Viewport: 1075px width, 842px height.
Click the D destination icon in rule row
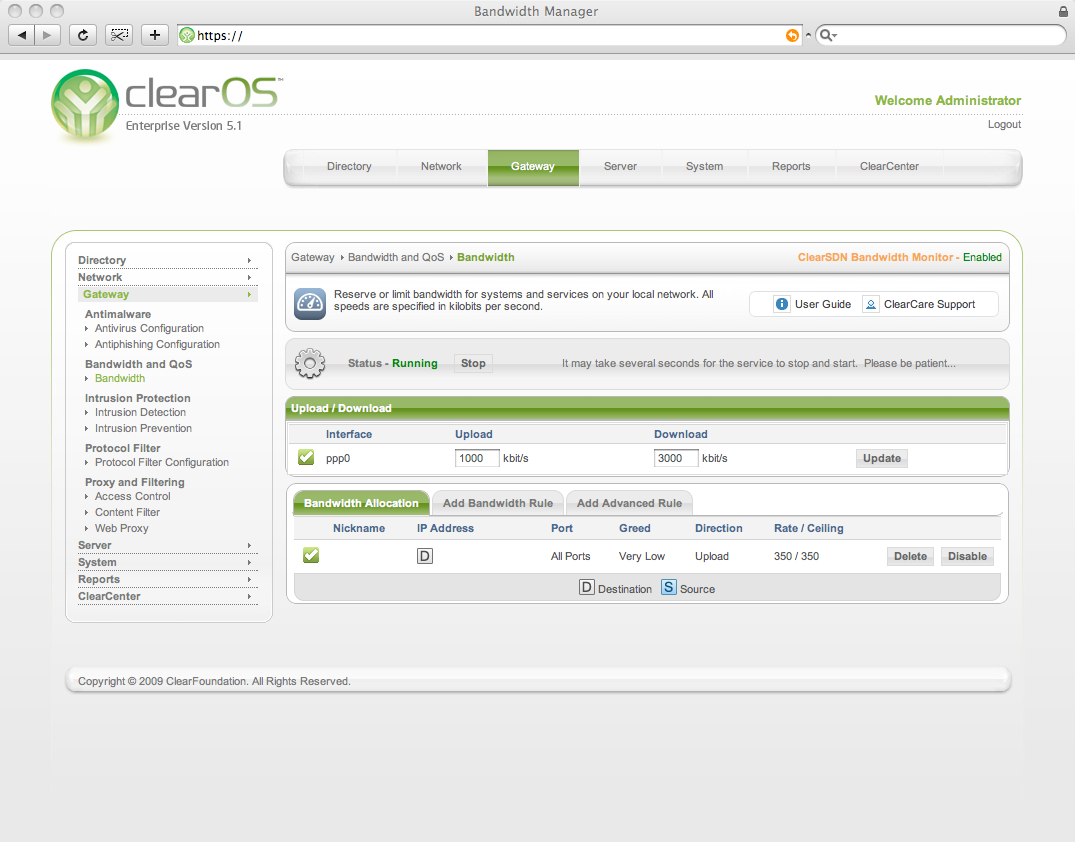[x=425, y=556]
